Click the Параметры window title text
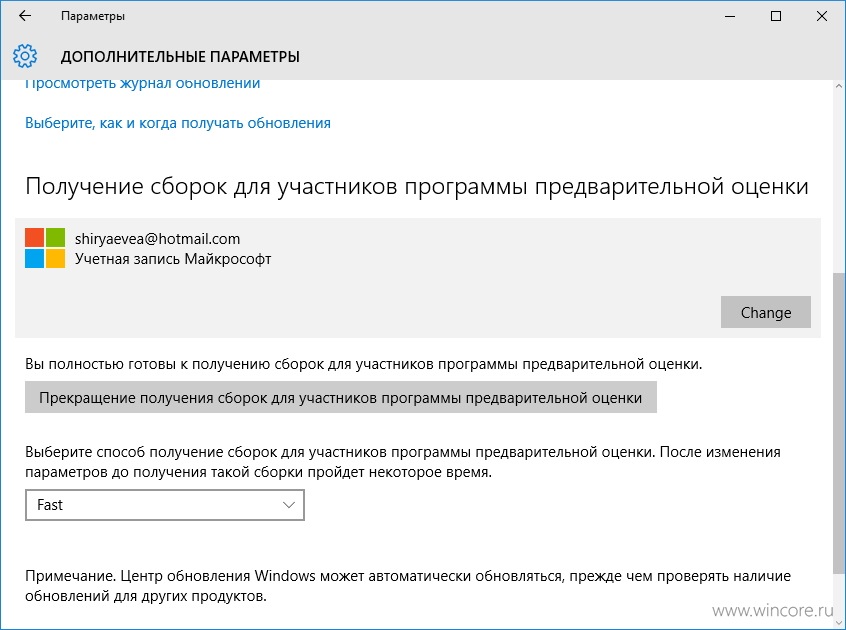This screenshot has width=846, height=630. tap(93, 16)
